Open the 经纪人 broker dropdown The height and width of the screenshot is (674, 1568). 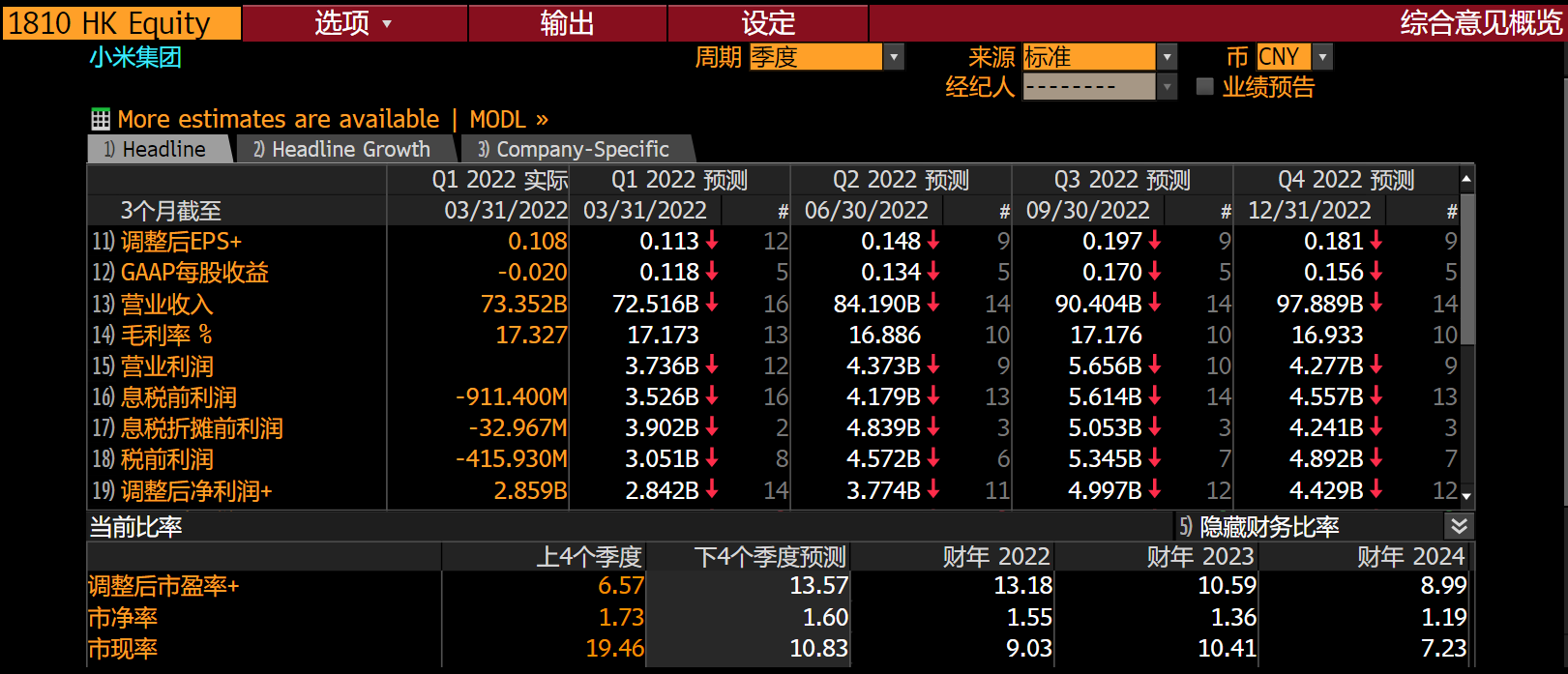(x=1168, y=87)
